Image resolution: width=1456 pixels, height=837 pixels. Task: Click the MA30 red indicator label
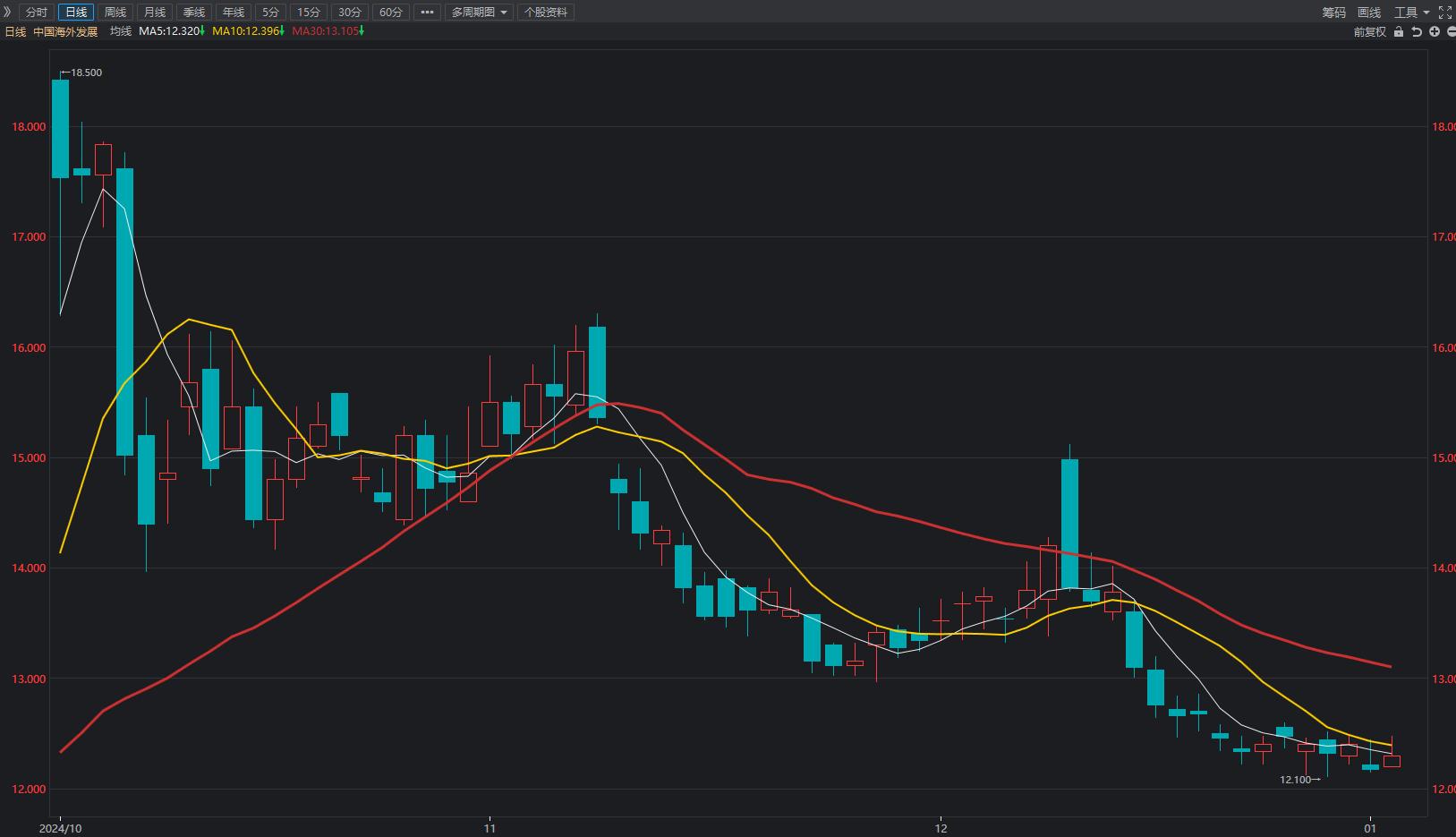click(x=325, y=31)
